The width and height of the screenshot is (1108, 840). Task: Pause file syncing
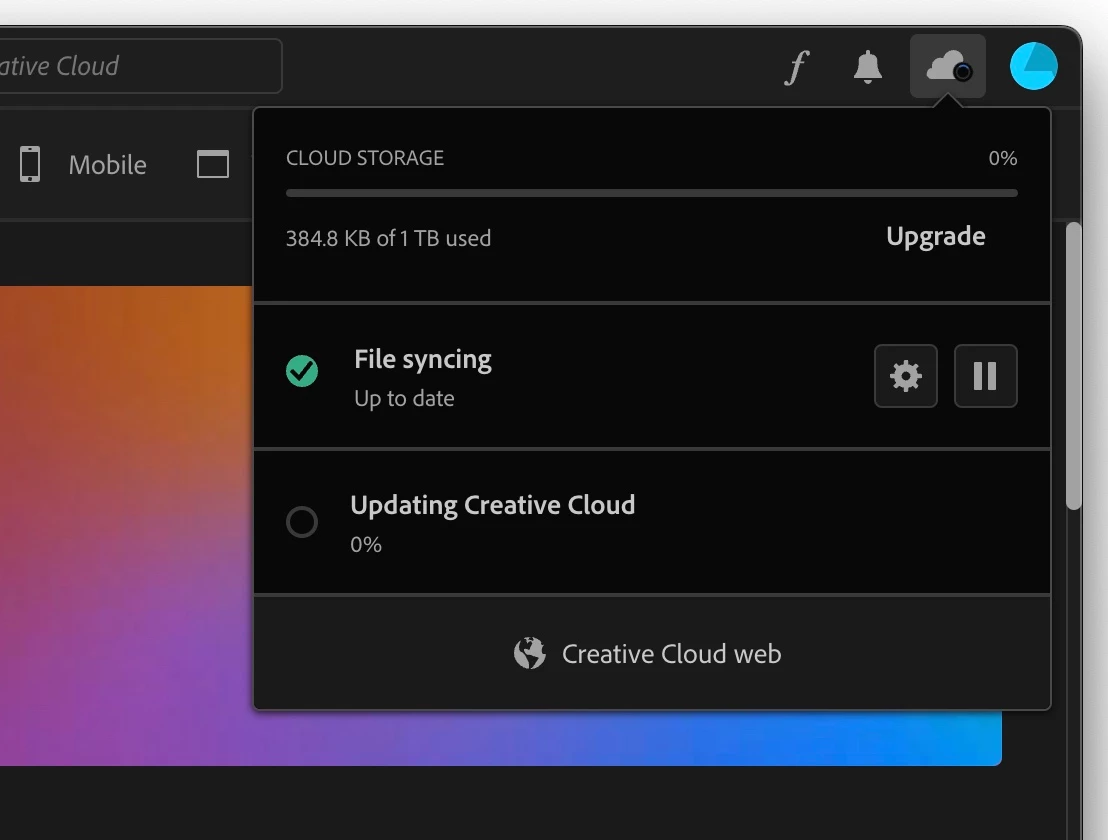click(x=986, y=376)
